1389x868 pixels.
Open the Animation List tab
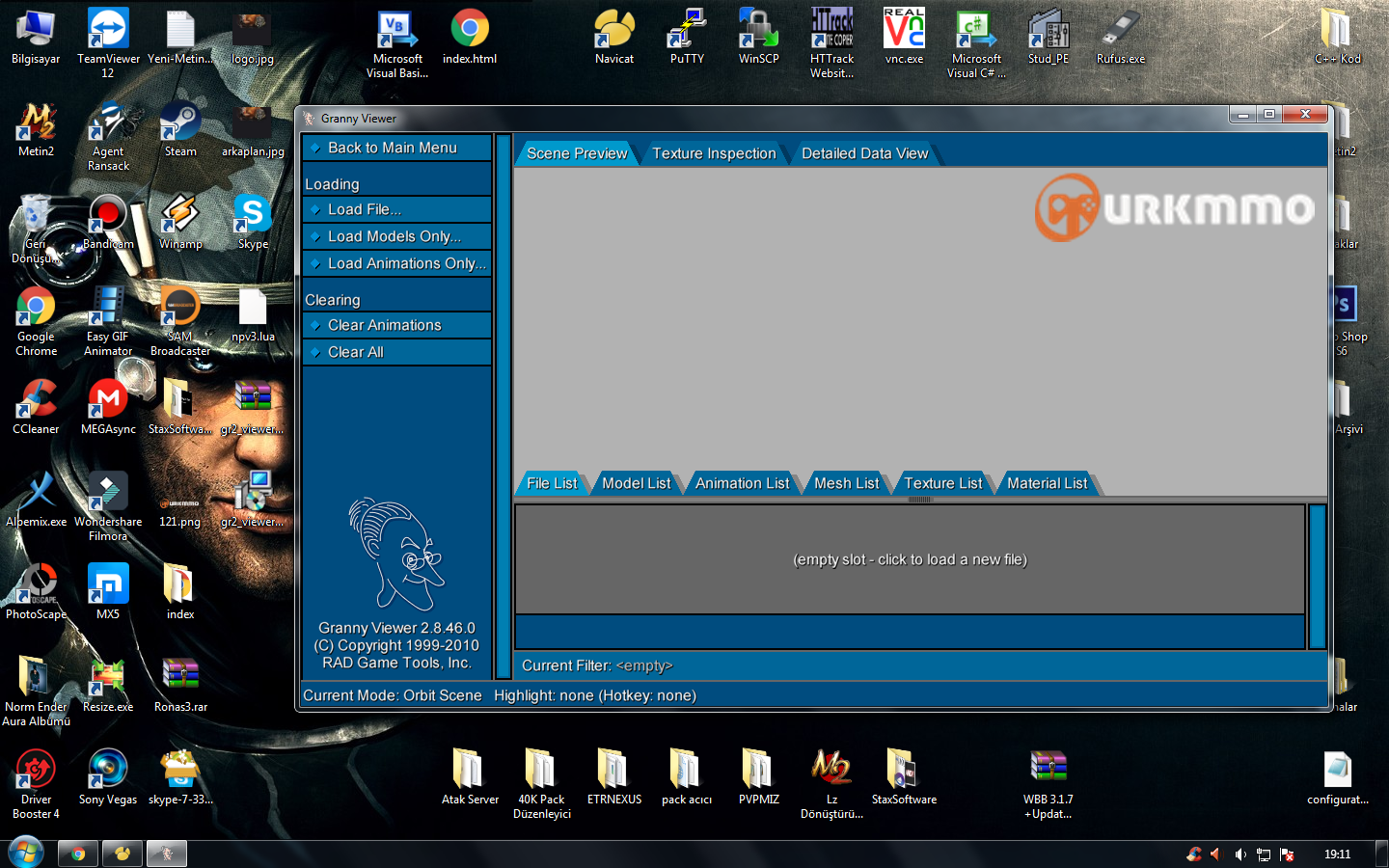[x=742, y=483]
